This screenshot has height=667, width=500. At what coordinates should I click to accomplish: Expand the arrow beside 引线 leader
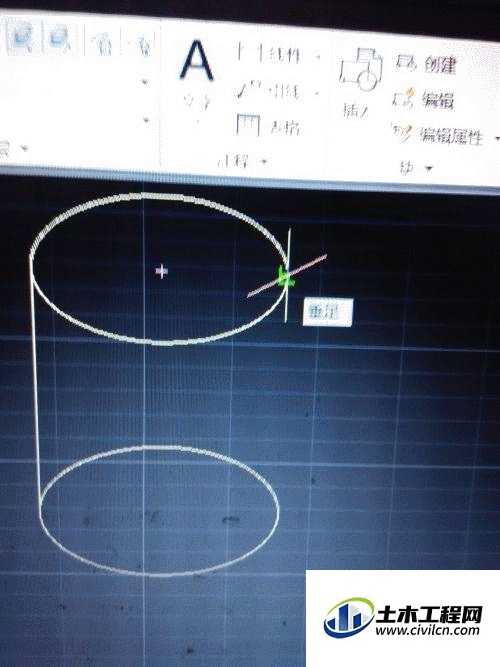[x=317, y=92]
